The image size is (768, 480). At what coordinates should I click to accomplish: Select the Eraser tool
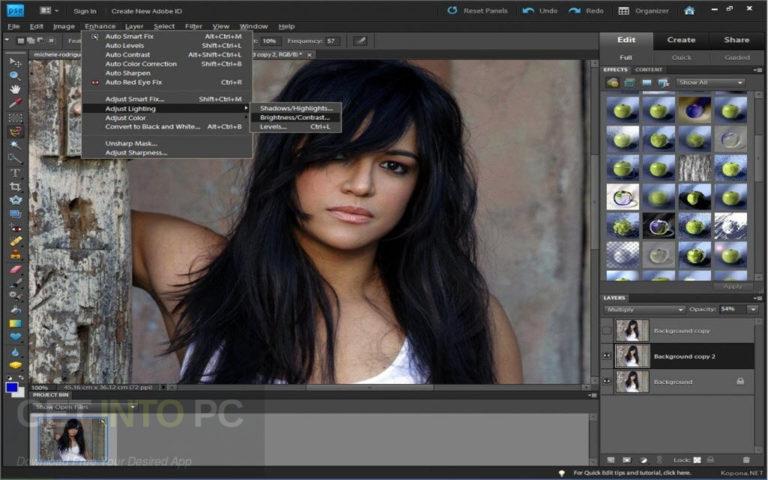click(x=16, y=269)
